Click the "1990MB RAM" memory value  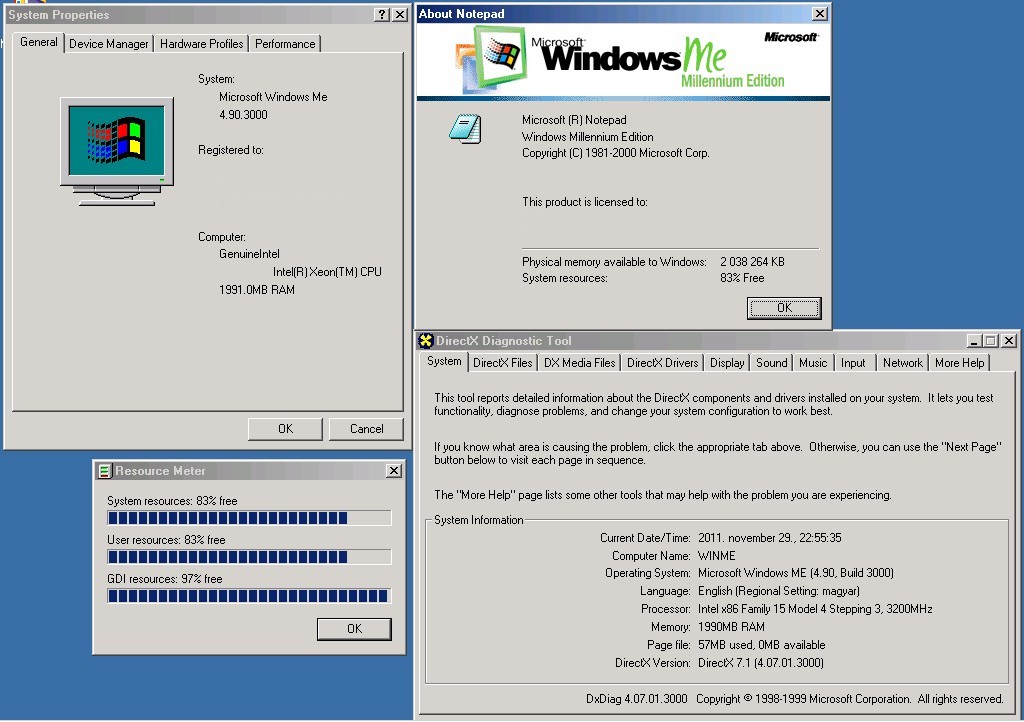point(731,627)
